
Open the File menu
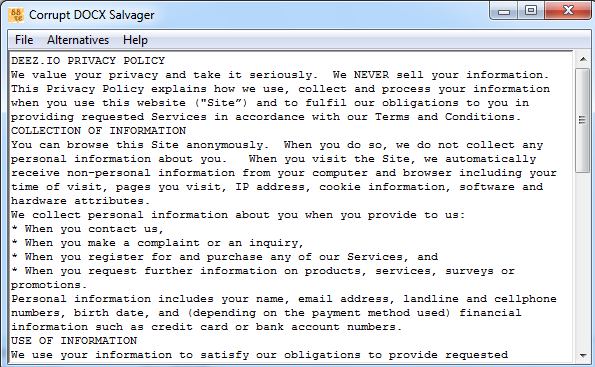point(24,40)
